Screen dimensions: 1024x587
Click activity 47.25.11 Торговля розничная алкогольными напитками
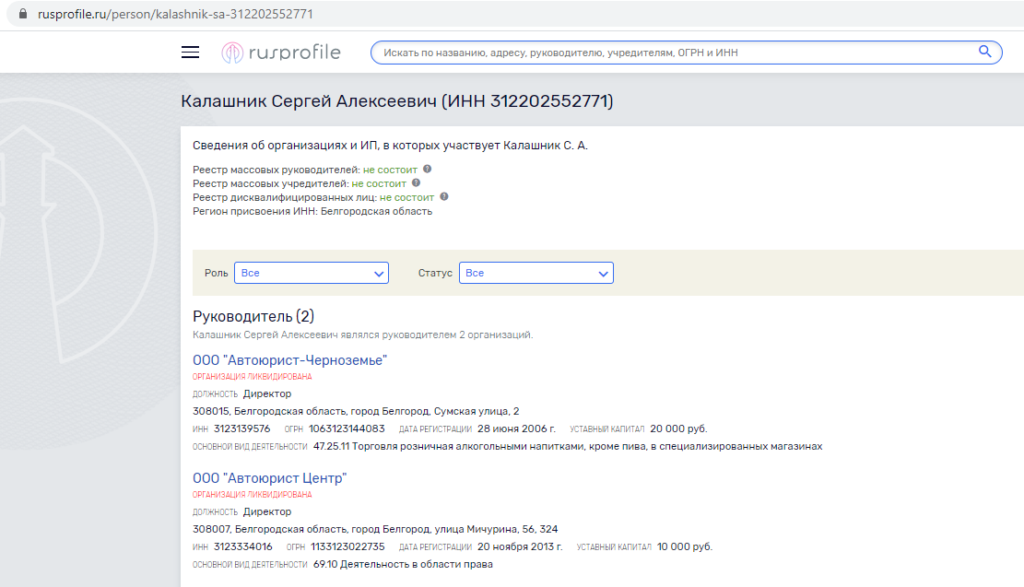[568, 447]
